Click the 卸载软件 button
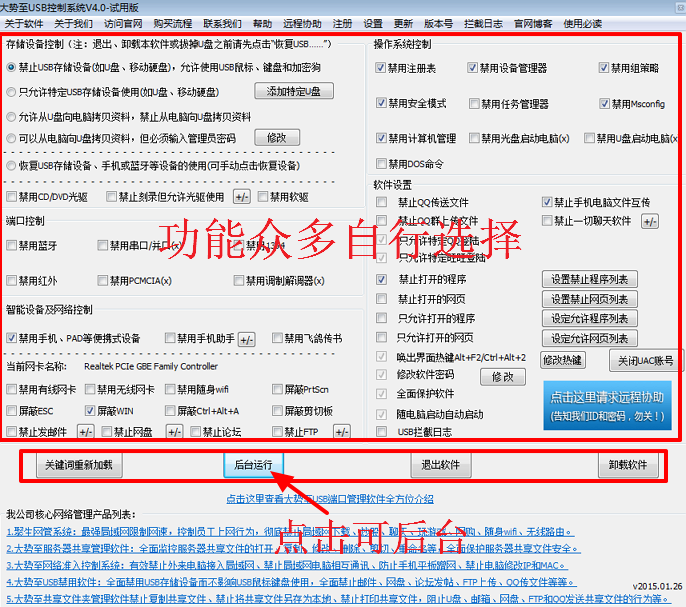This screenshot has height=607, width=686. (628, 465)
